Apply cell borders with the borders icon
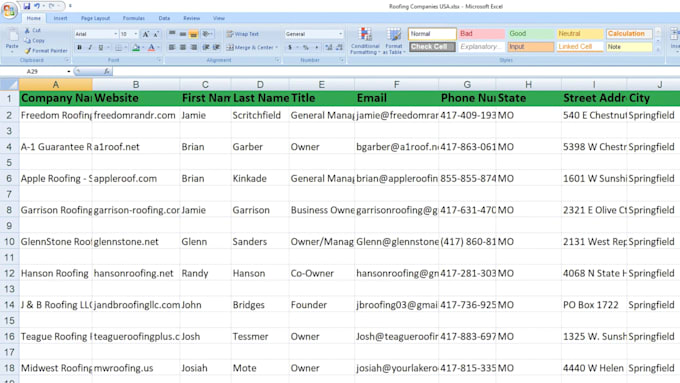The width and height of the screenshot is (680, 383). coord(118,47)
